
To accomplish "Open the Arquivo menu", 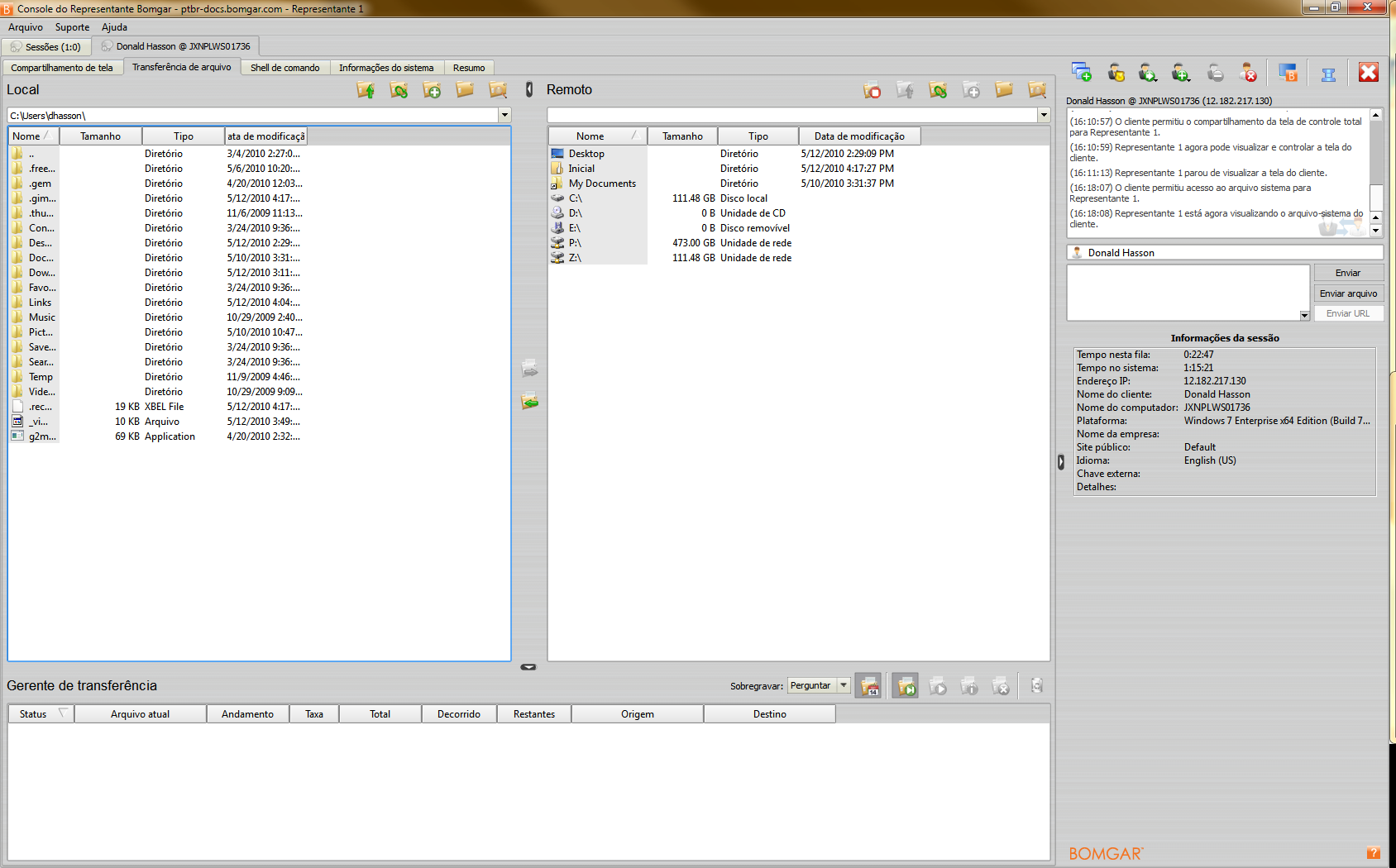I will click(x=26, y=27).
